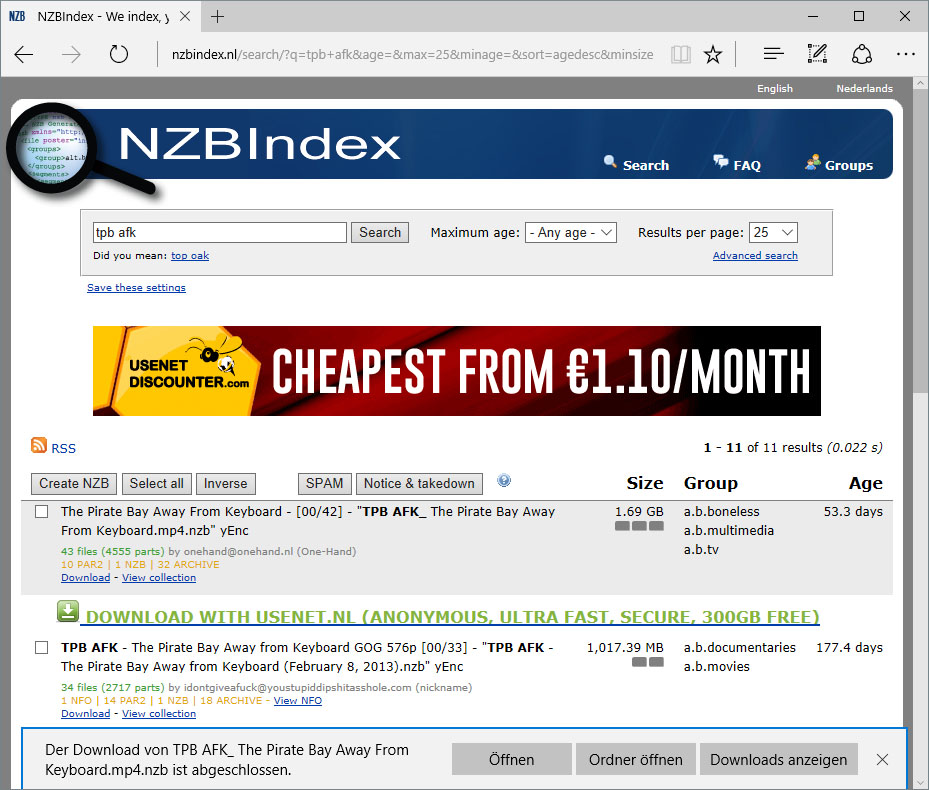
Task: Click the scrollbar up arrow
Action: [x=920, y=84]
